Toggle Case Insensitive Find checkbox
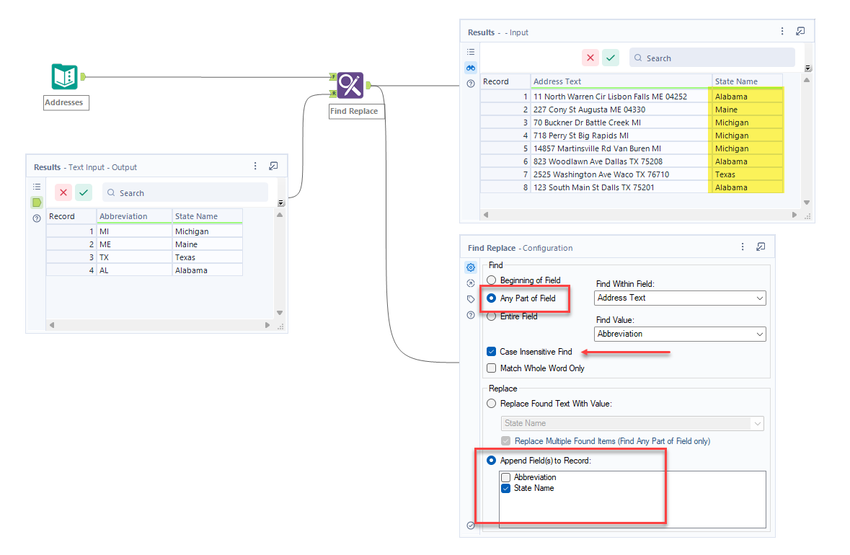Viewport: 850px width, 555px height. [x=491, y=351]
